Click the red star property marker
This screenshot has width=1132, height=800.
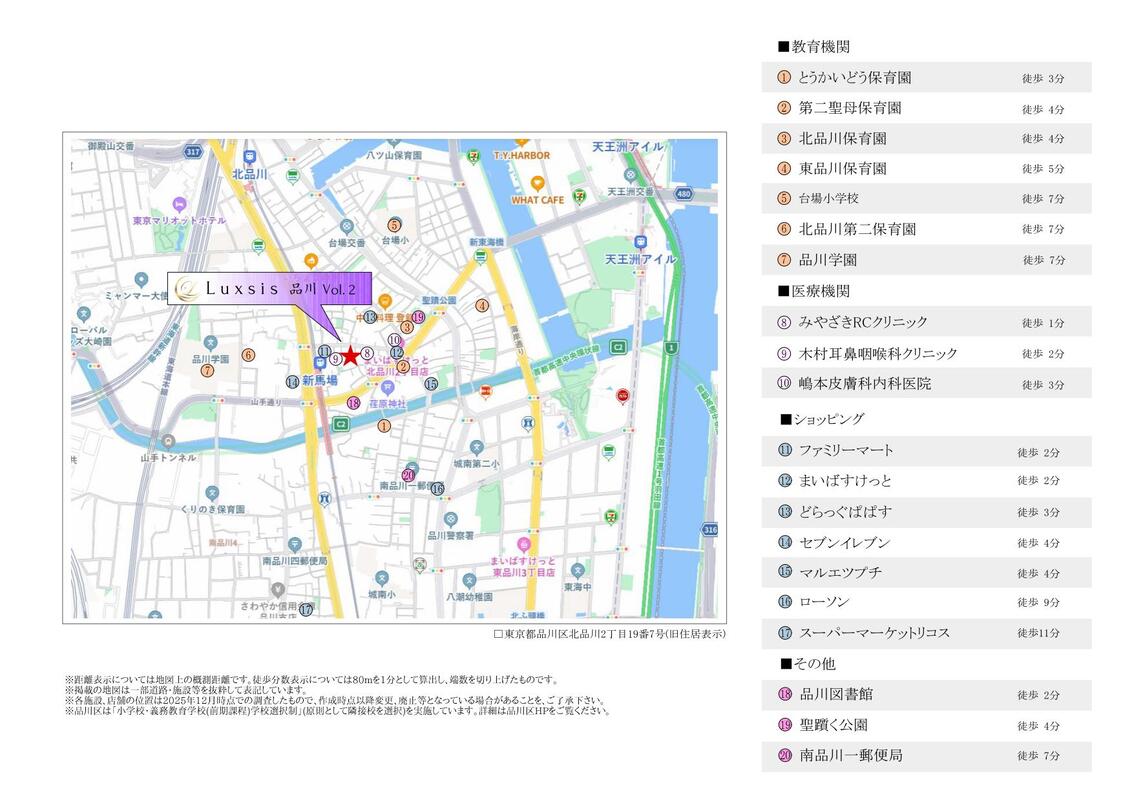(351, 355)
